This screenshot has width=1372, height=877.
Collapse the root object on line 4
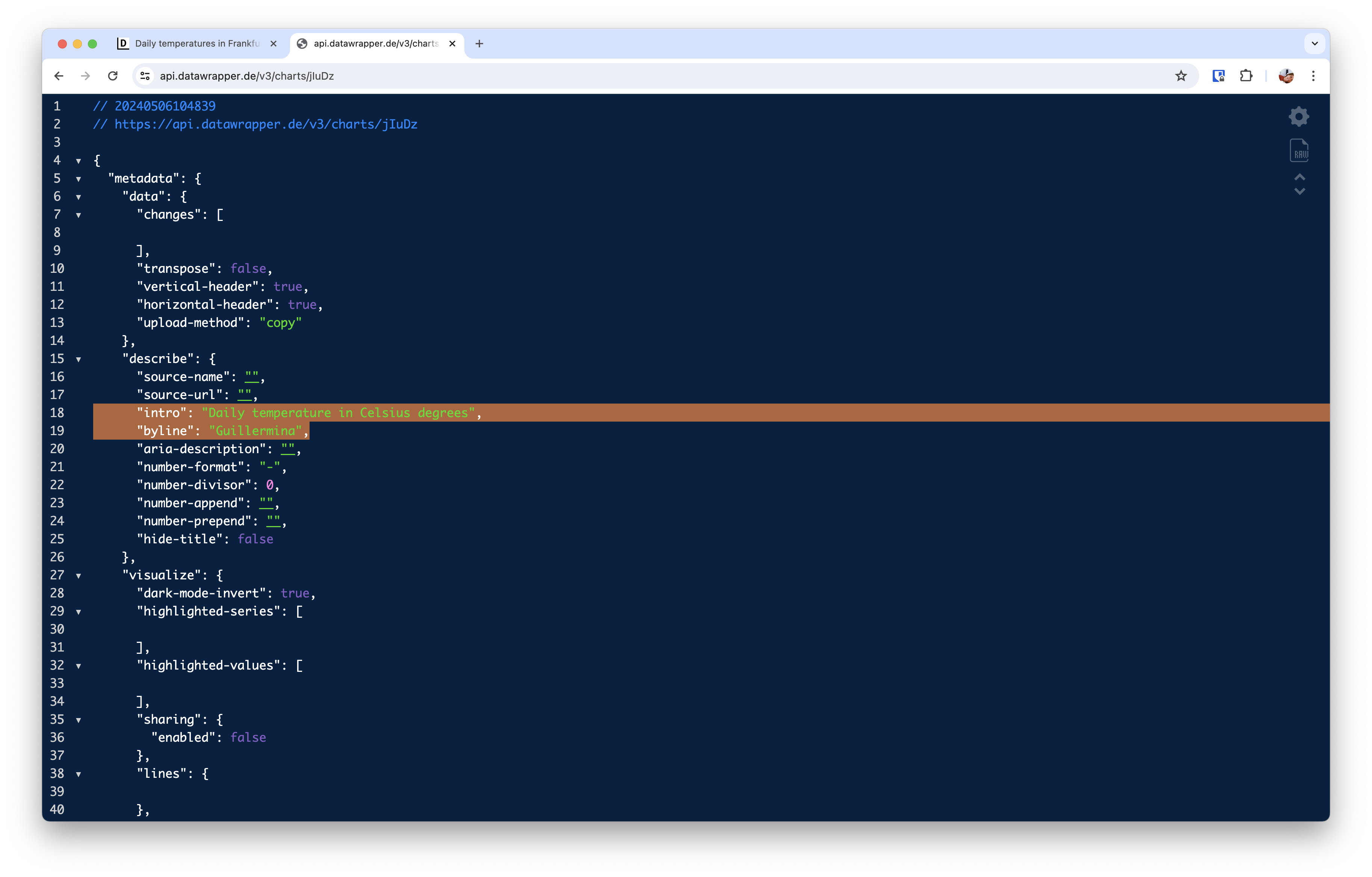(79, 161)
